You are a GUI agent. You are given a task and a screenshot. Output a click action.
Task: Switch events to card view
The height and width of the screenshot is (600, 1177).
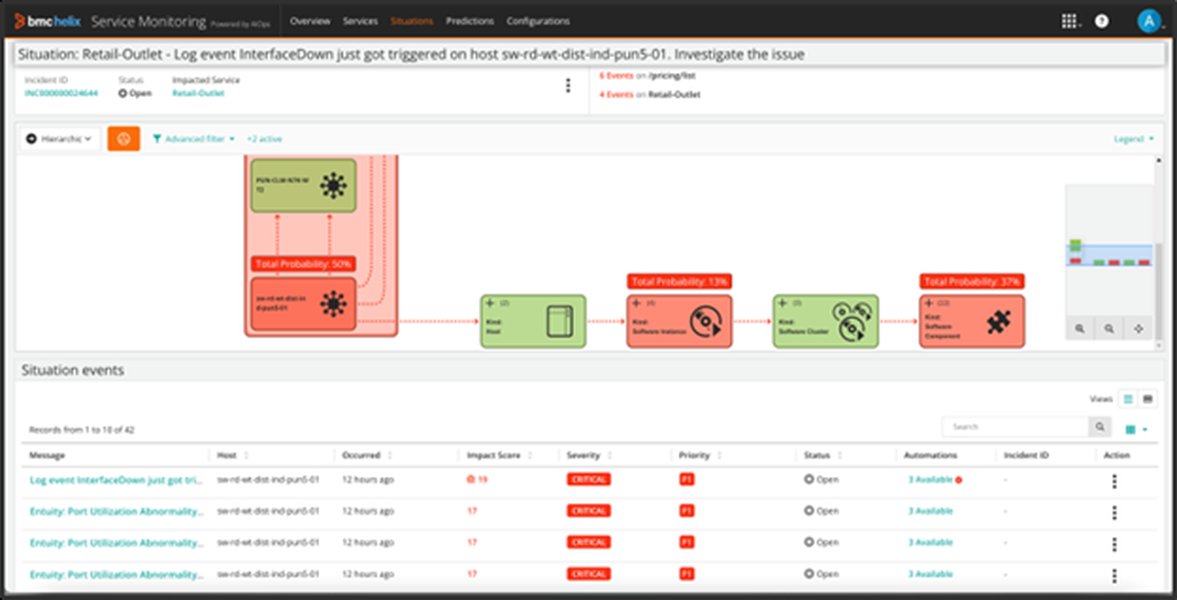tap(1147, 399)
